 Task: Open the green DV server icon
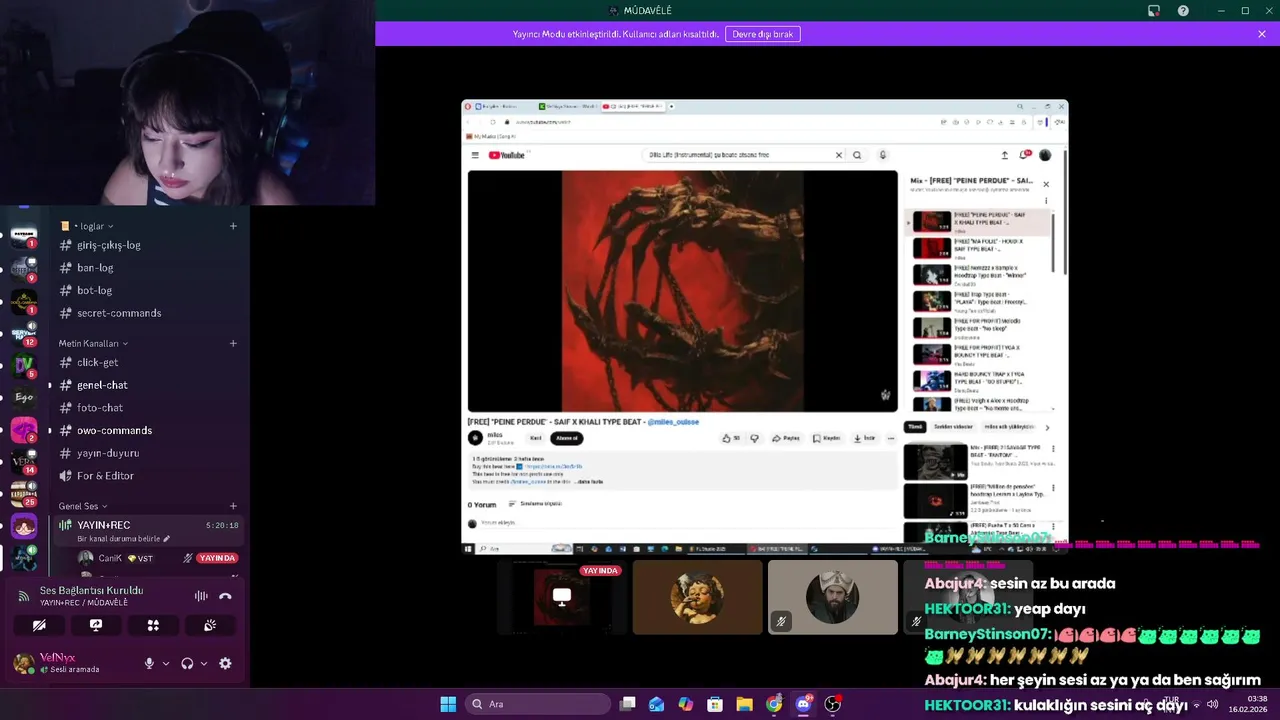24,364
